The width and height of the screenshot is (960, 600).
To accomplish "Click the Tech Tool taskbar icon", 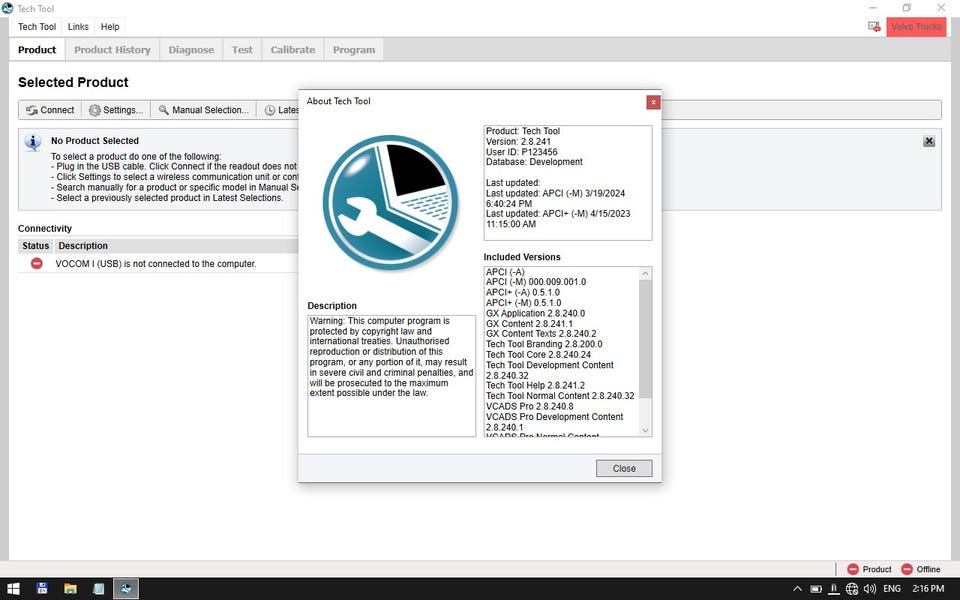I will pos(126,589).
